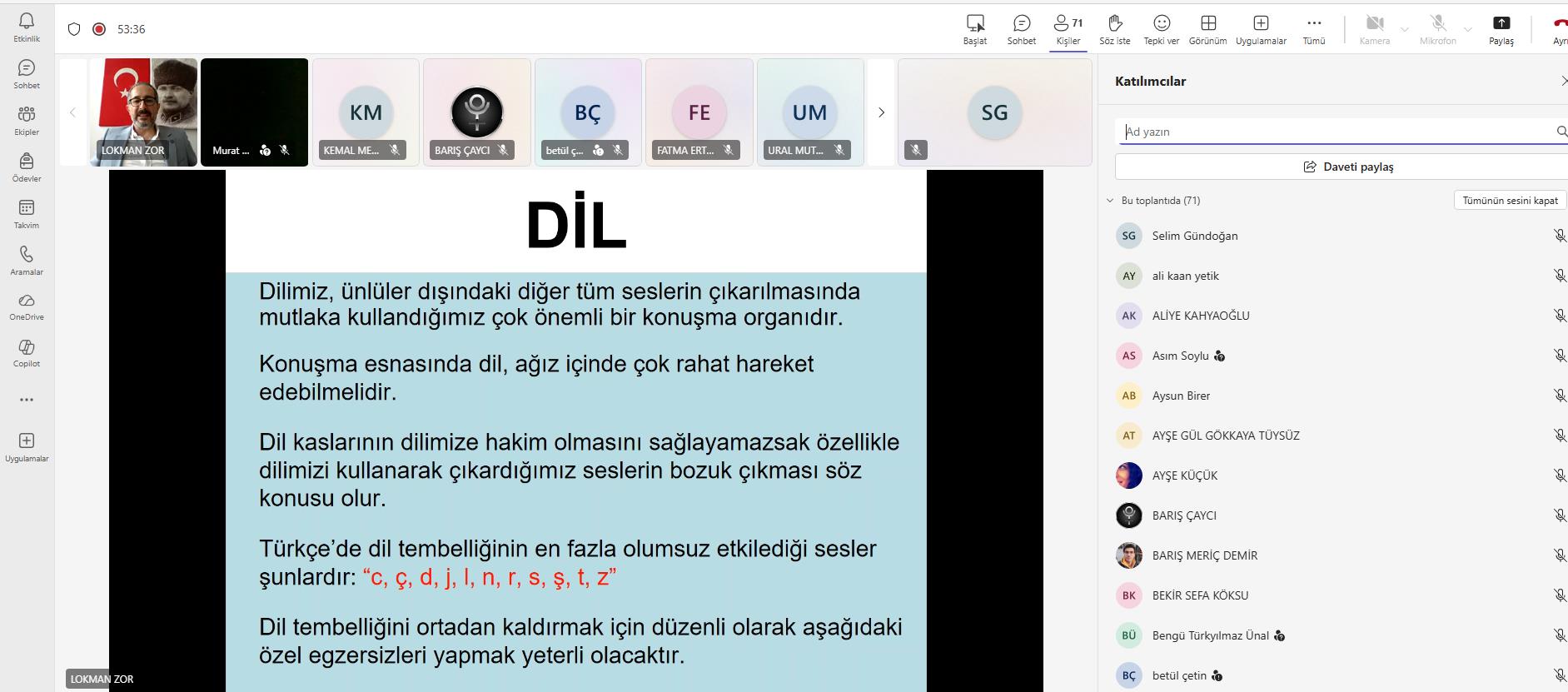
Task: Raise hand with Söz iste
Action: click(1114, 29)
